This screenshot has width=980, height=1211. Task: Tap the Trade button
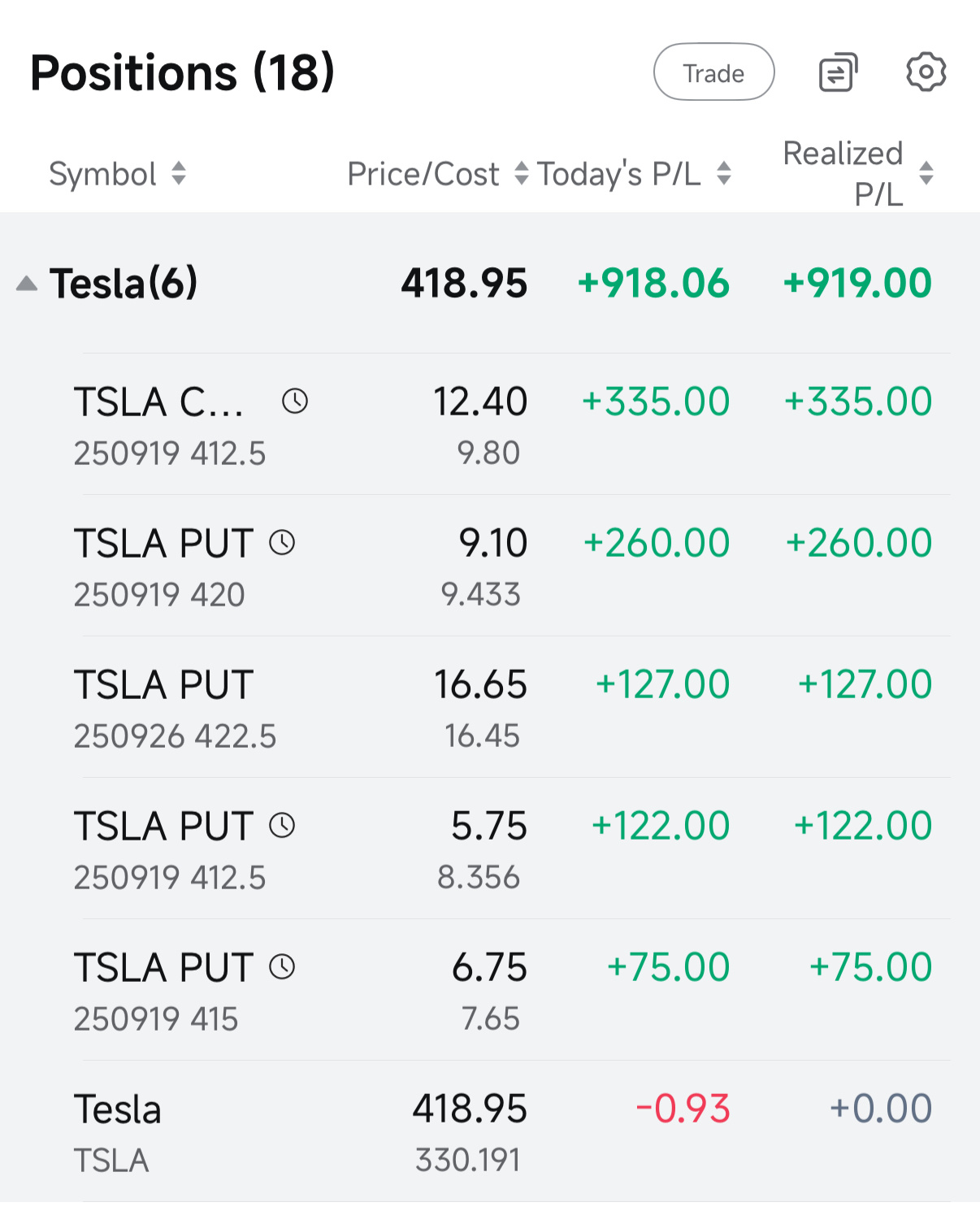pyautogui.click(x=713, y=72)
